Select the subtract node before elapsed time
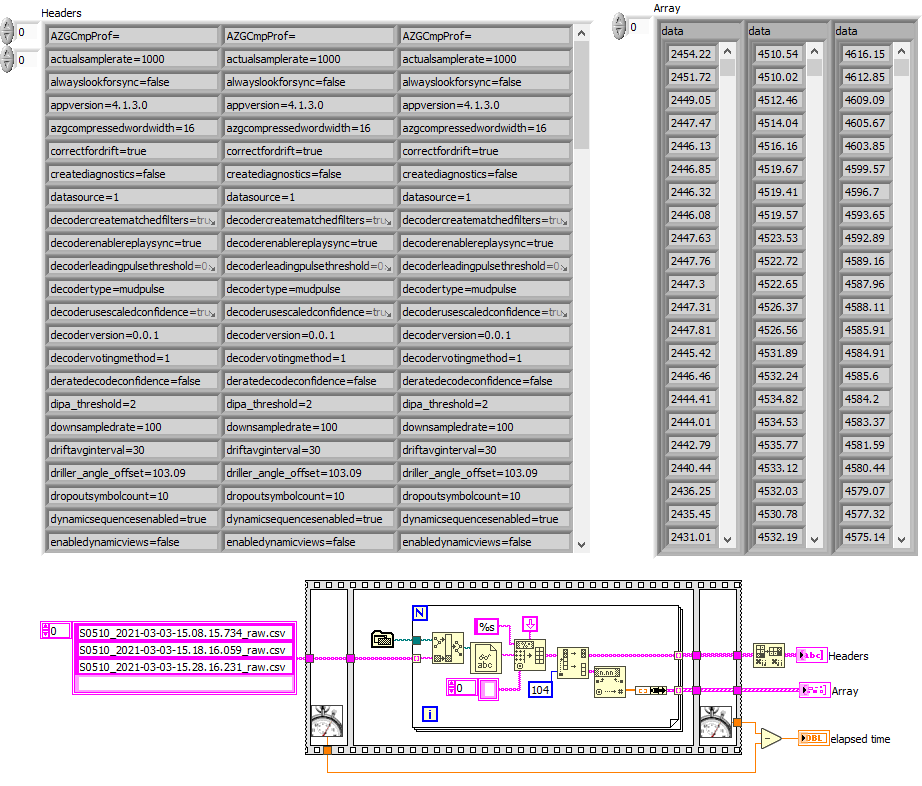Image resolution: width=922 pixels, height=786 pixels. [771, 739]
